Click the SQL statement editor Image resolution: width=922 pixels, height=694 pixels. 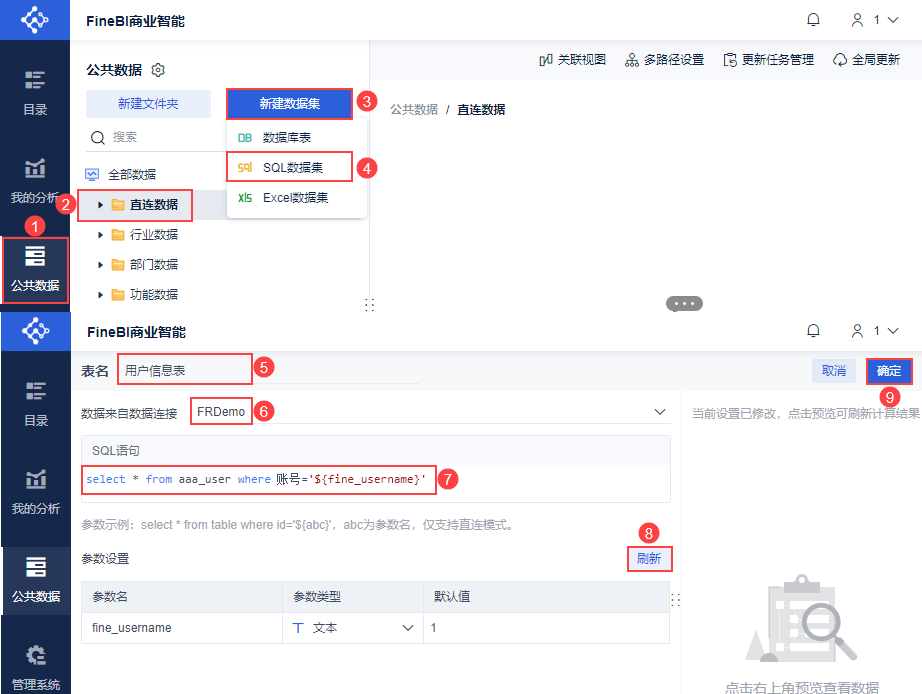pyautogui.click(x=376, y=483)
